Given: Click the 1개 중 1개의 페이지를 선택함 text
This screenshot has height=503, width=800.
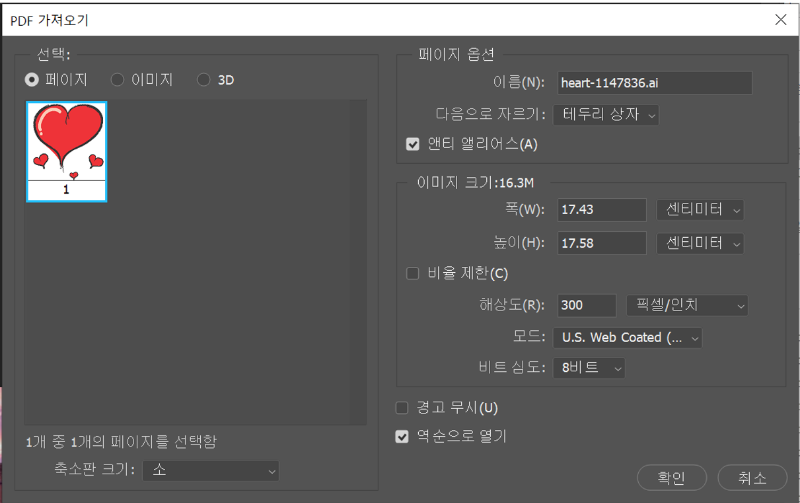Looking at the screenshot, I should 121,441.
